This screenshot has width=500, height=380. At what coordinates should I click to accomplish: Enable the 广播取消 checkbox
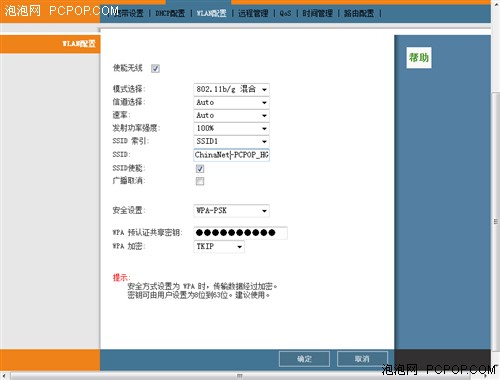click(200, 181)
